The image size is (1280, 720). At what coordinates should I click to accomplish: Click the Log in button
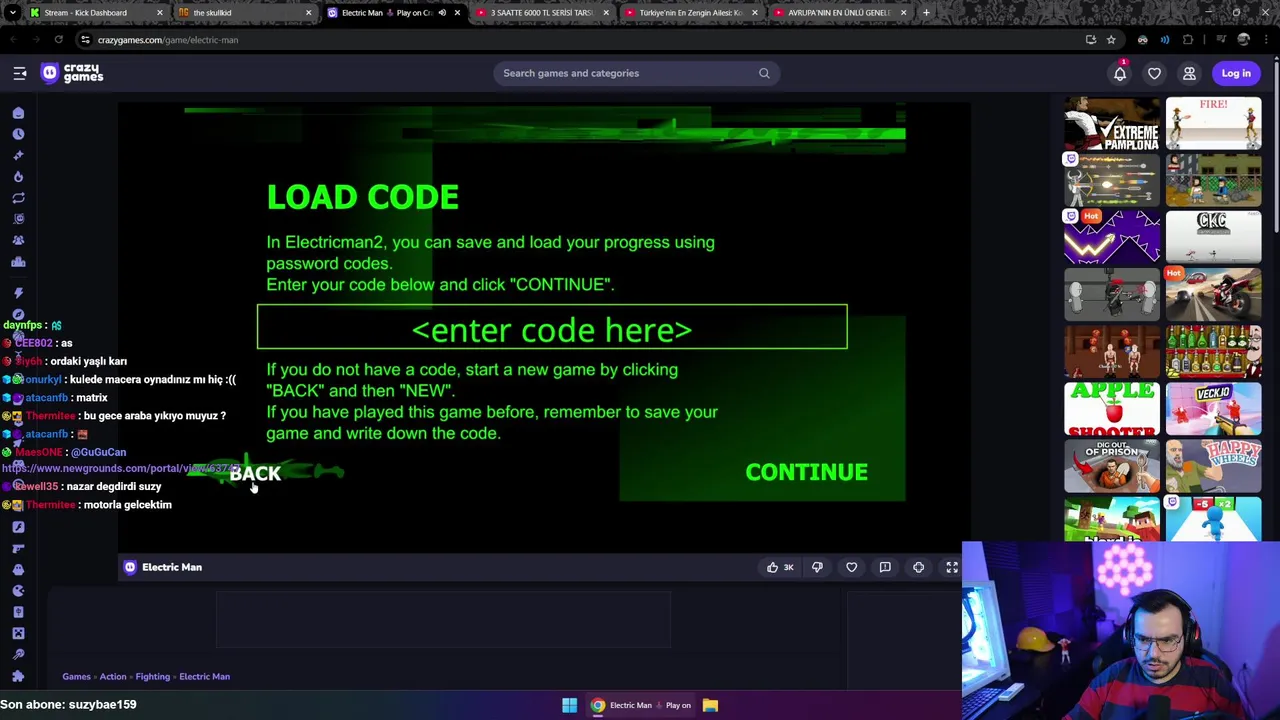1236,73
